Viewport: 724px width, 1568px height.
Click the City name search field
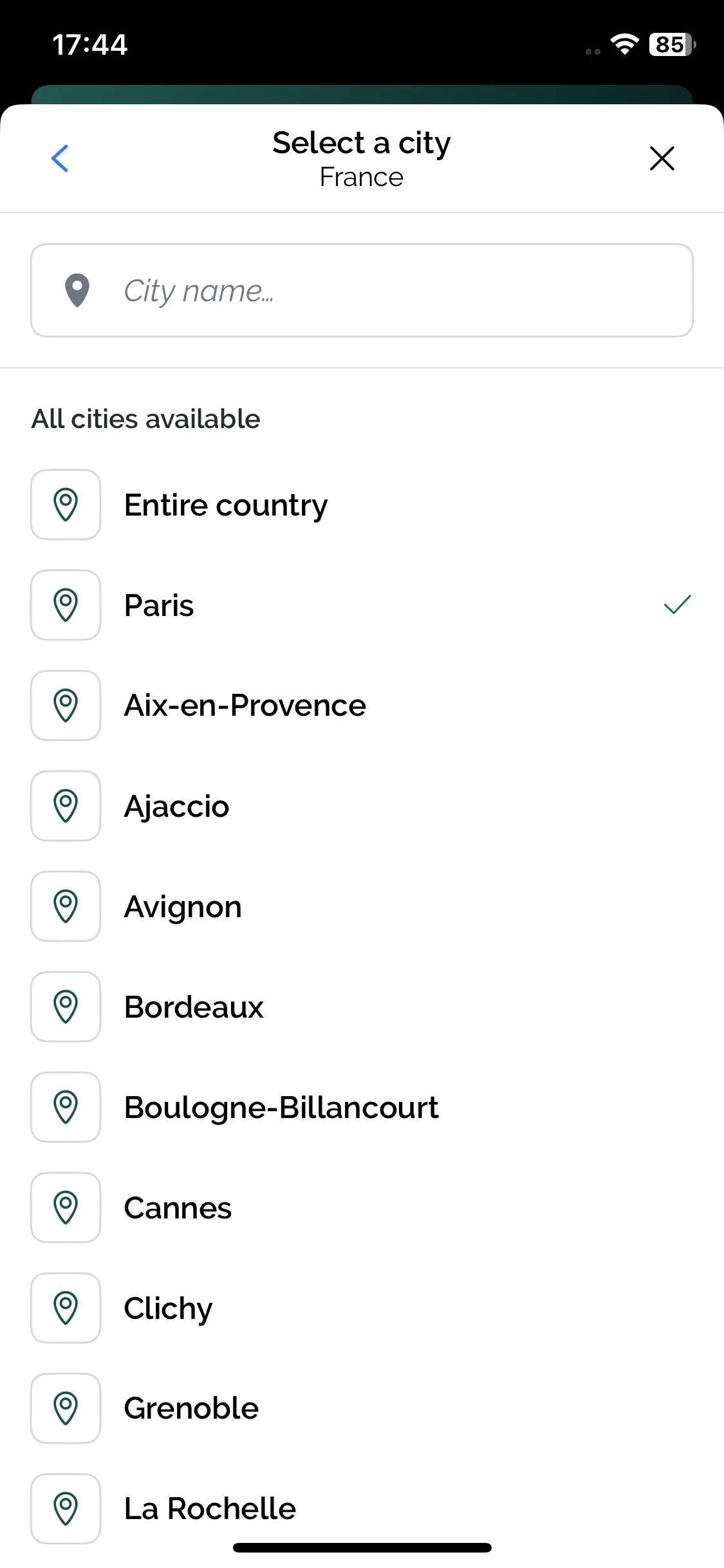(362, 290)
